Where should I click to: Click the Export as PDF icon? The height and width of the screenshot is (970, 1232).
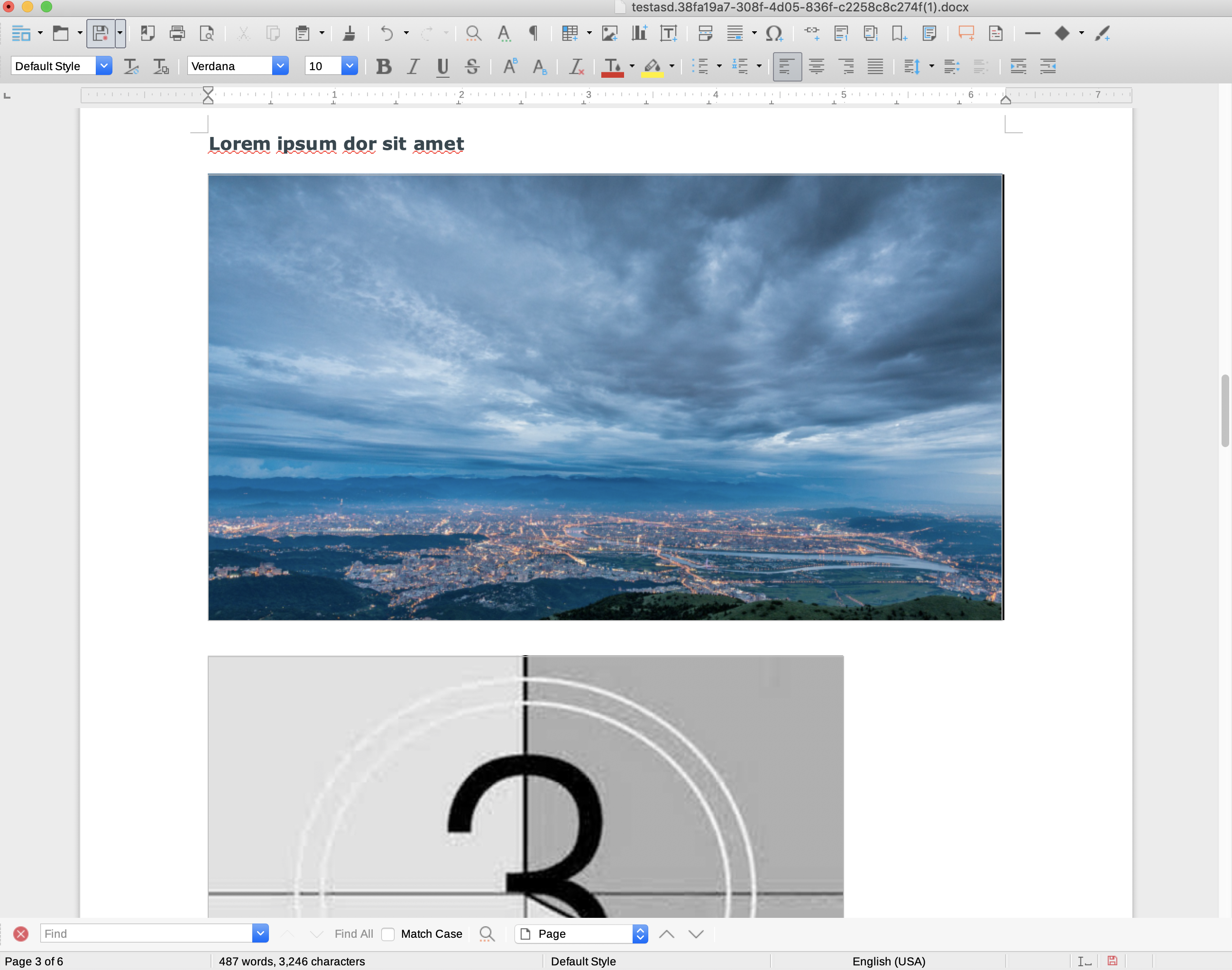147,34
